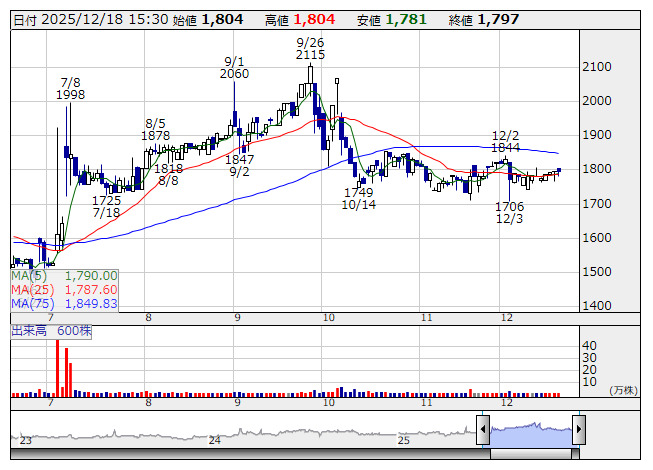Click the blue selected range in overview
This screenshot has width=653, height=470.
pos(531,434)
